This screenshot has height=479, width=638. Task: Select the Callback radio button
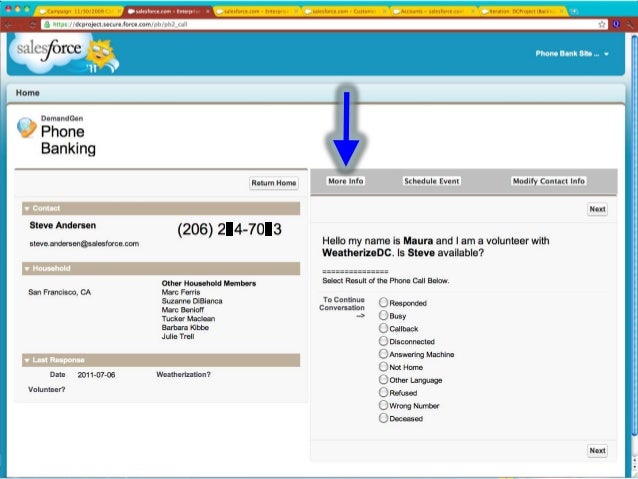[x=383, y=328]
